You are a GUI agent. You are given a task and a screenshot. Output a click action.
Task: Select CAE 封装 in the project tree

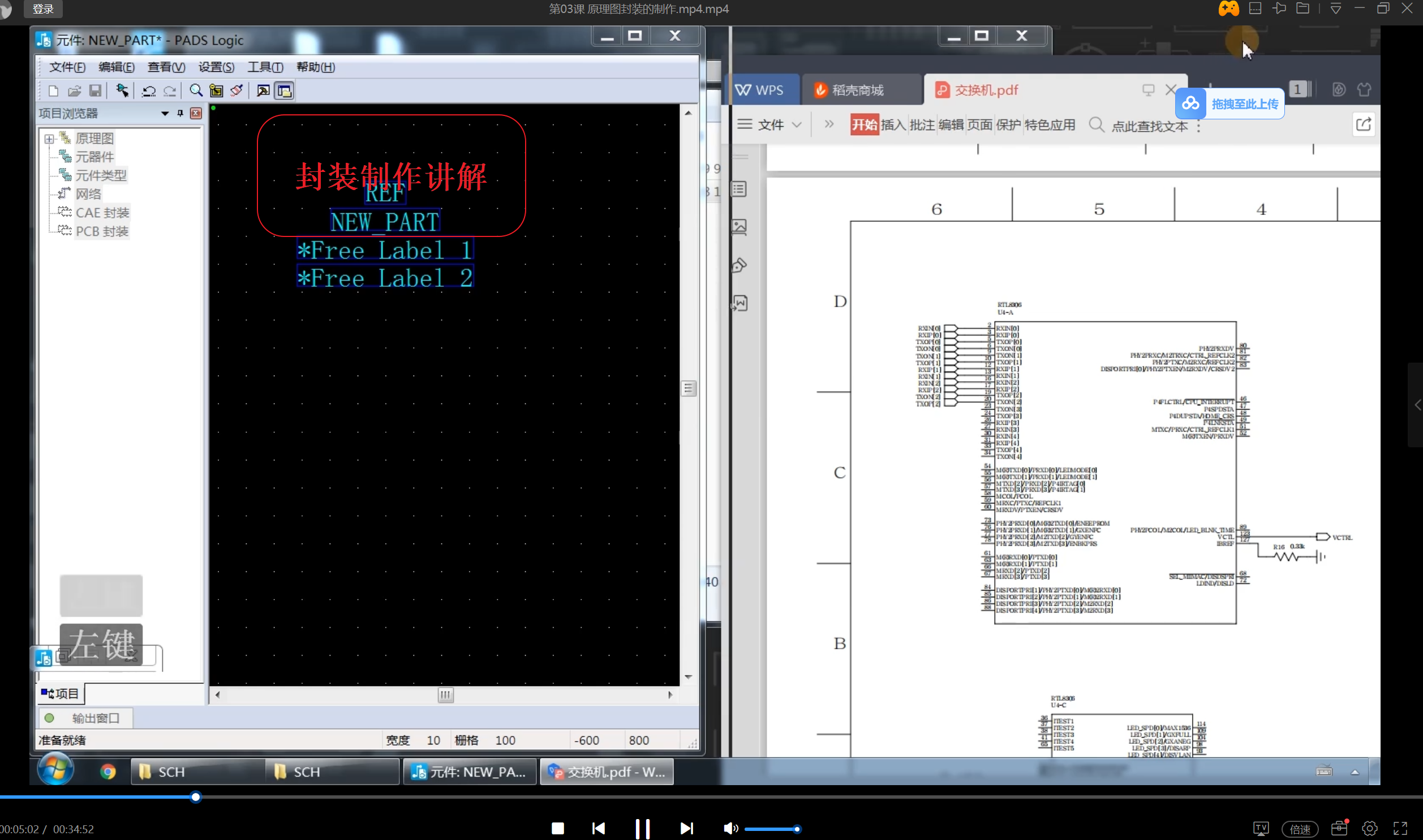102,213
